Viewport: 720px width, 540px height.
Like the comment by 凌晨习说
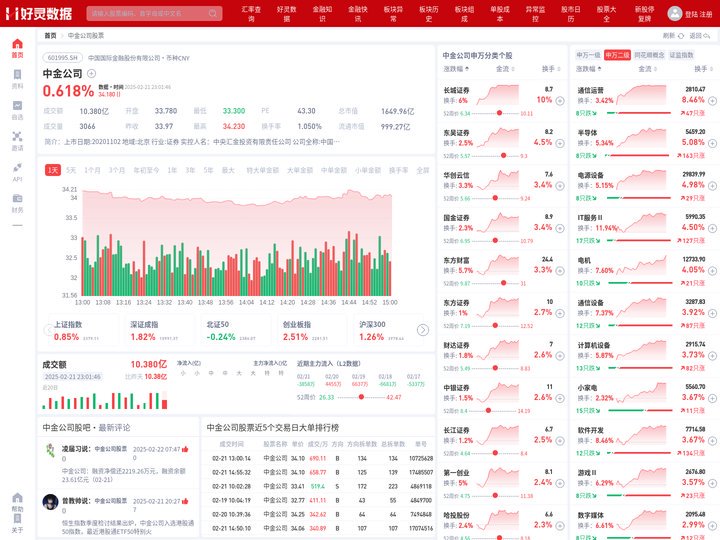[185, 449]
